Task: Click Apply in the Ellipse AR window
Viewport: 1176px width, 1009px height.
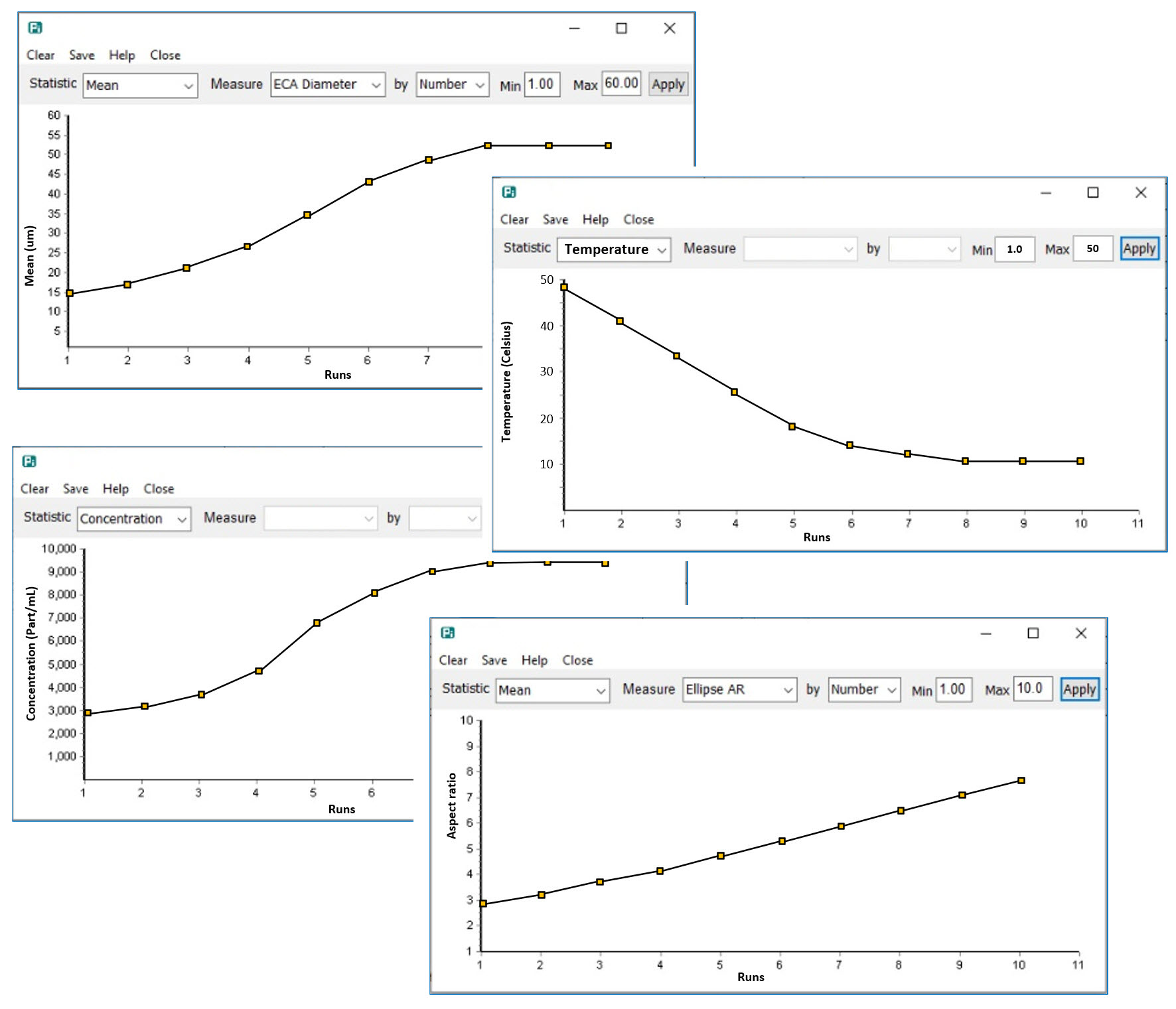Action: pos(1080,689)
